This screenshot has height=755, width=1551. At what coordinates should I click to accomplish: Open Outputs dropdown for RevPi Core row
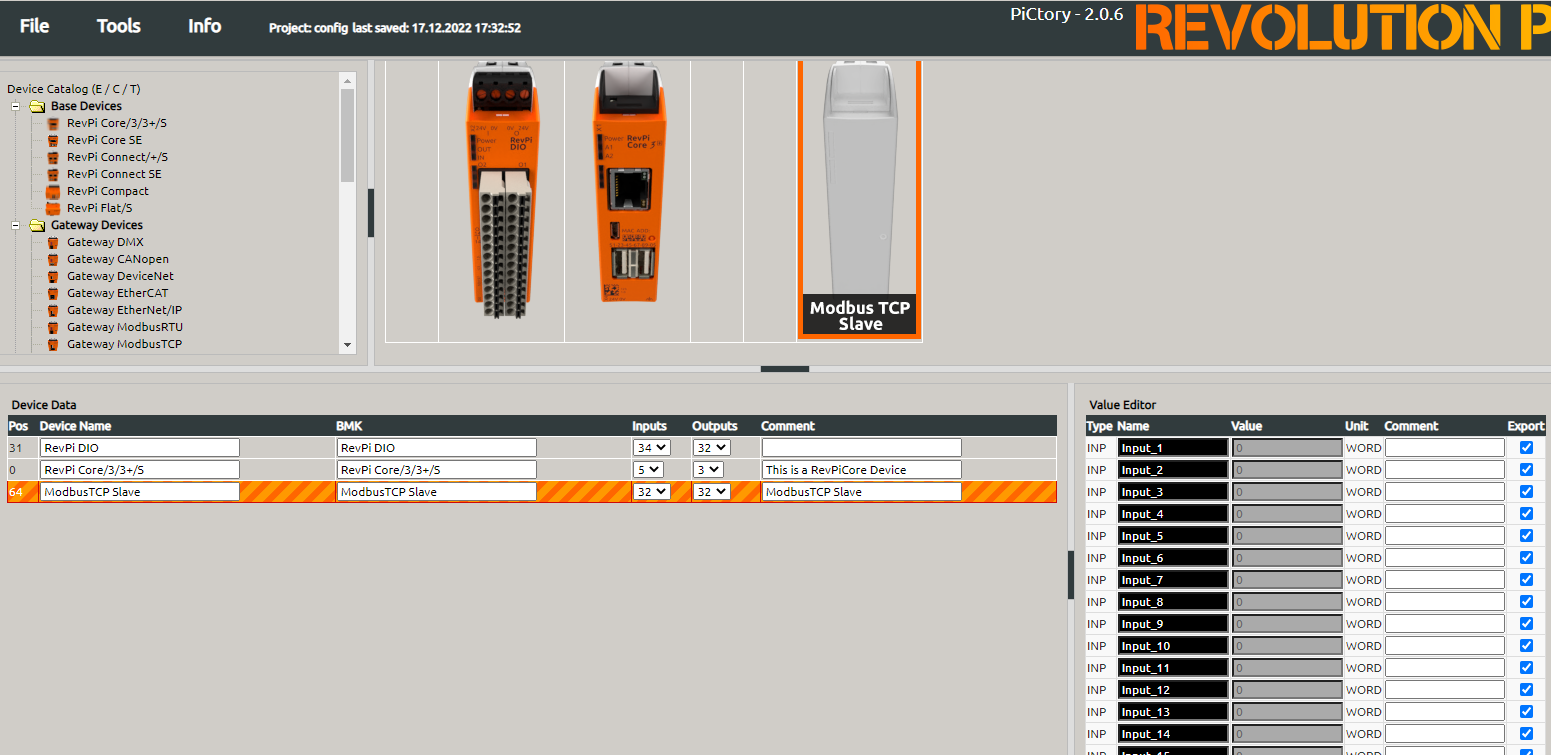click(708, 470)
